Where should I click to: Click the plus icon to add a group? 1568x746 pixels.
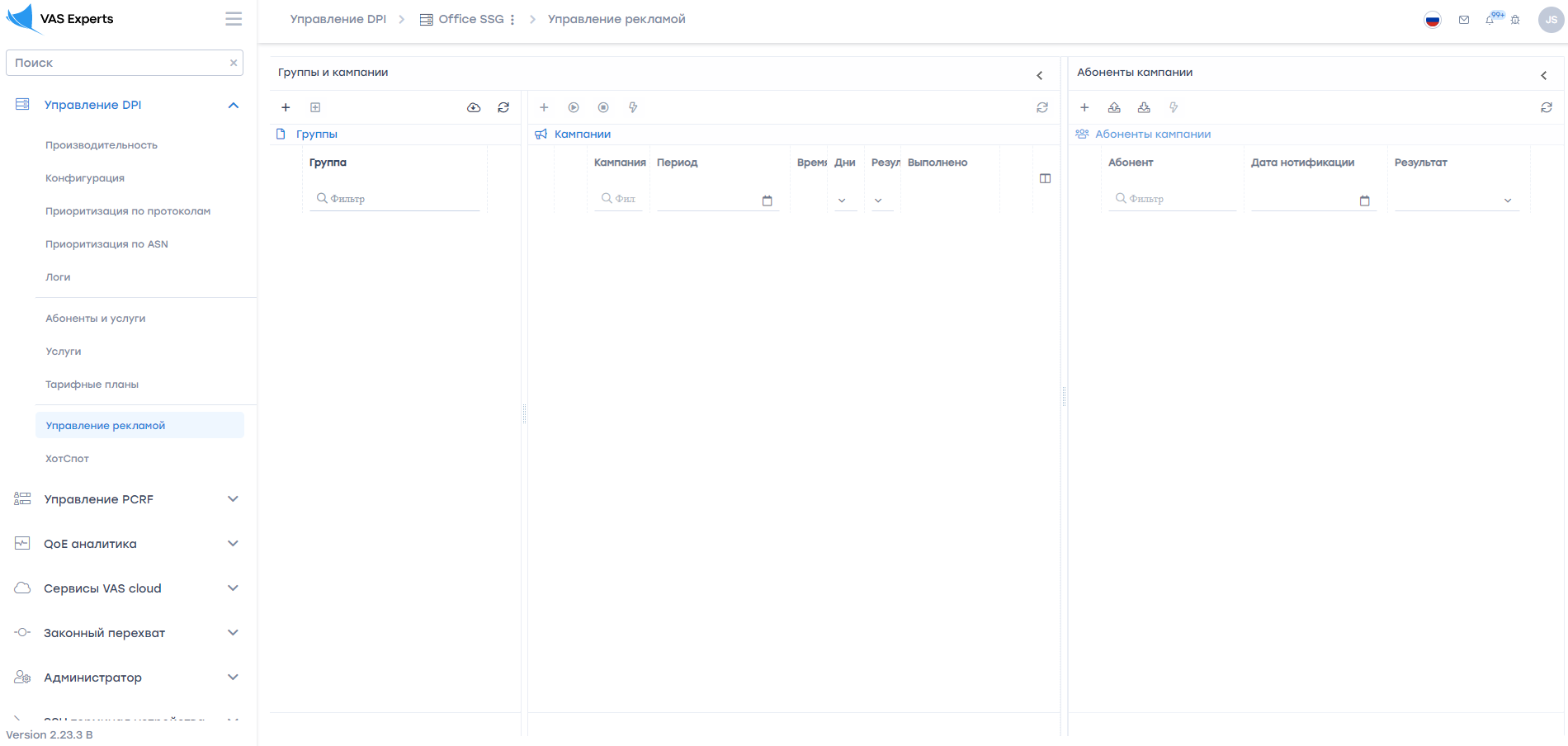click(286, 107)
